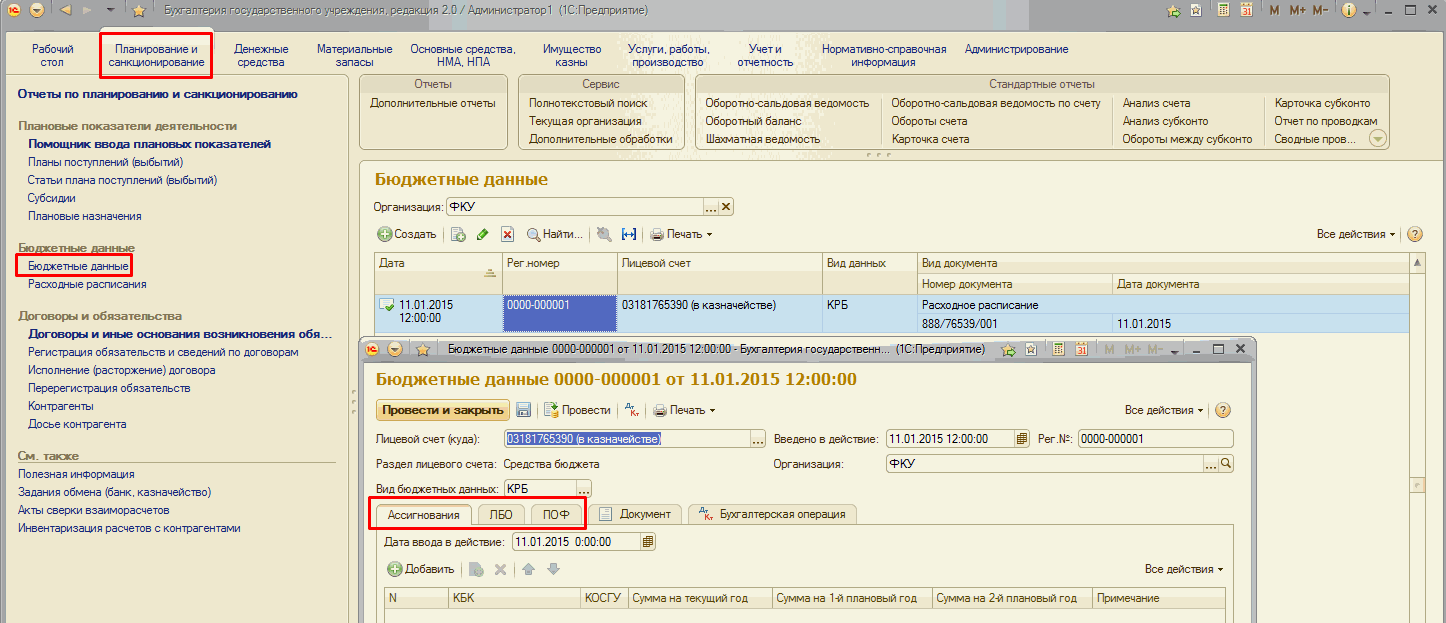
Task: Open calendar for Дата ввода в действие
Action: tap(648, 541)
